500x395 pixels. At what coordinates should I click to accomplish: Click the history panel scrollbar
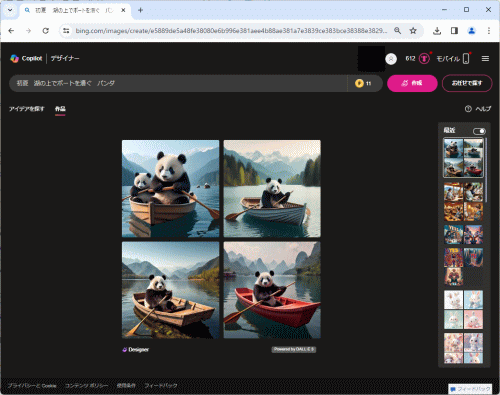486,170
